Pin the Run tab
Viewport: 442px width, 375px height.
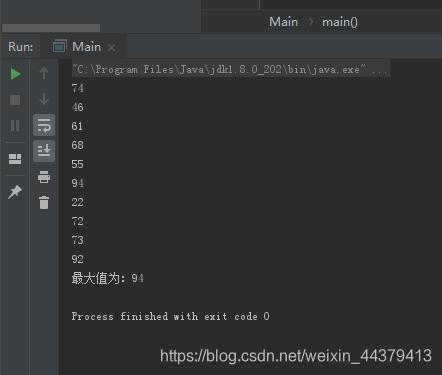click(15, 192)
